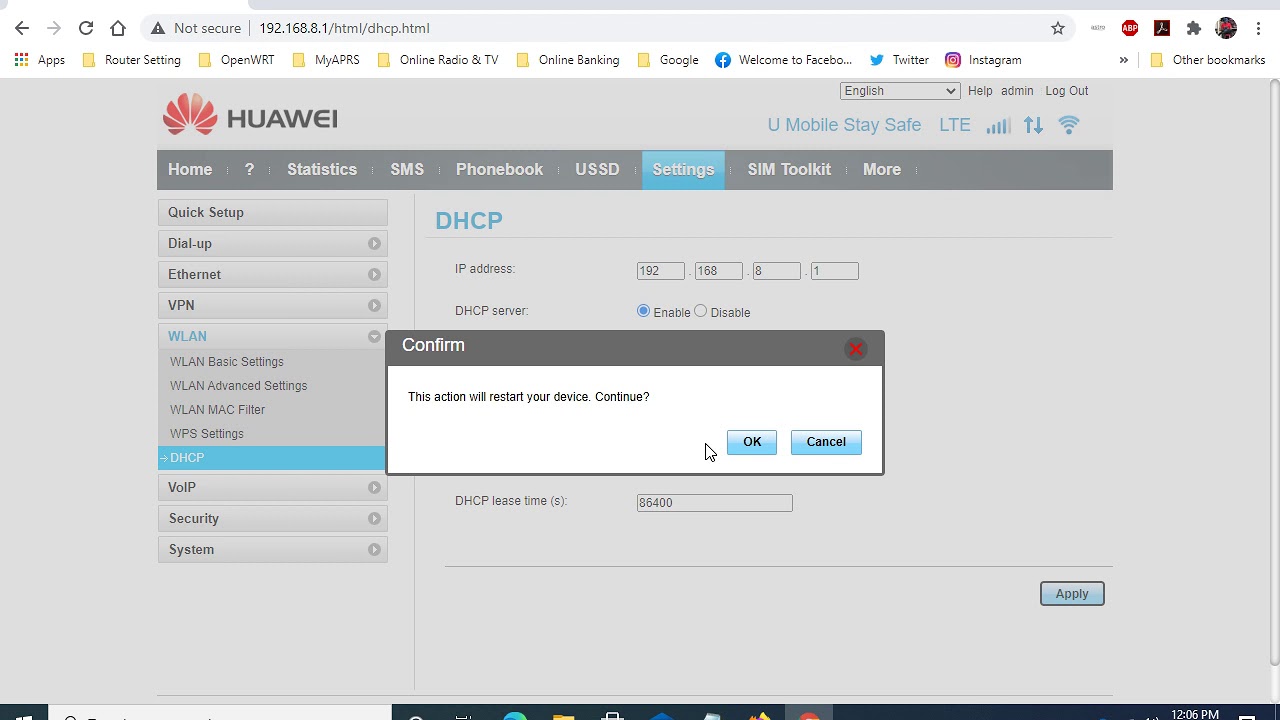
Task: Click the admin link
Action: (x=1017, y=91)
